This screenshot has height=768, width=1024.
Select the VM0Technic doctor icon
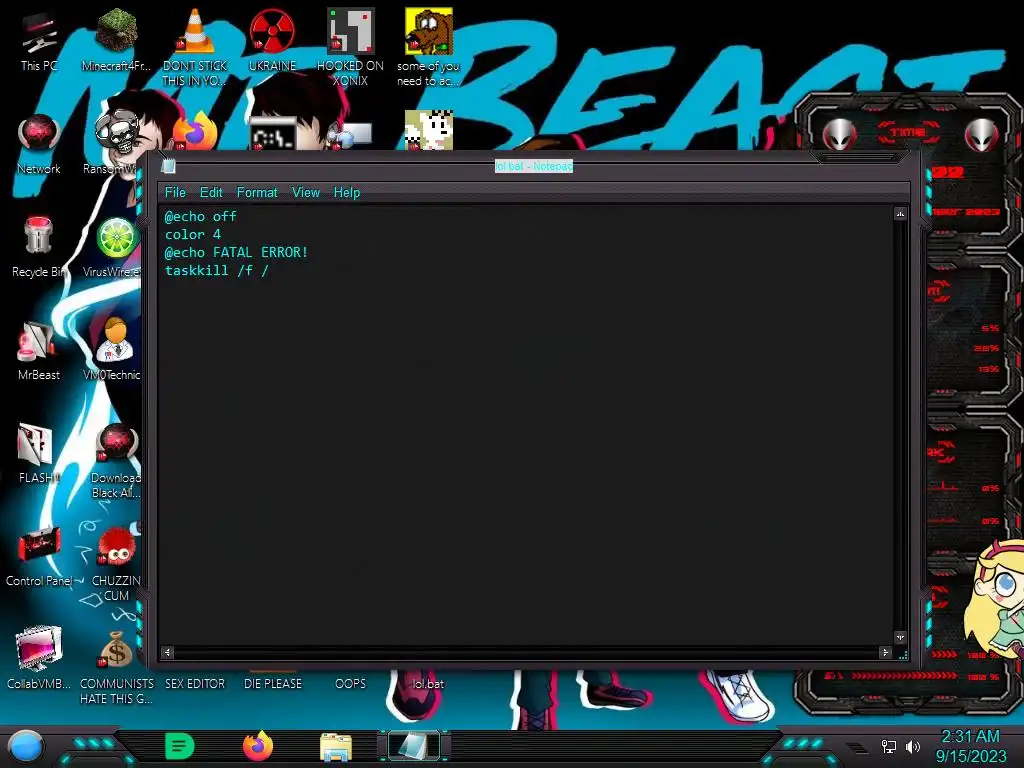pos(115,349)
